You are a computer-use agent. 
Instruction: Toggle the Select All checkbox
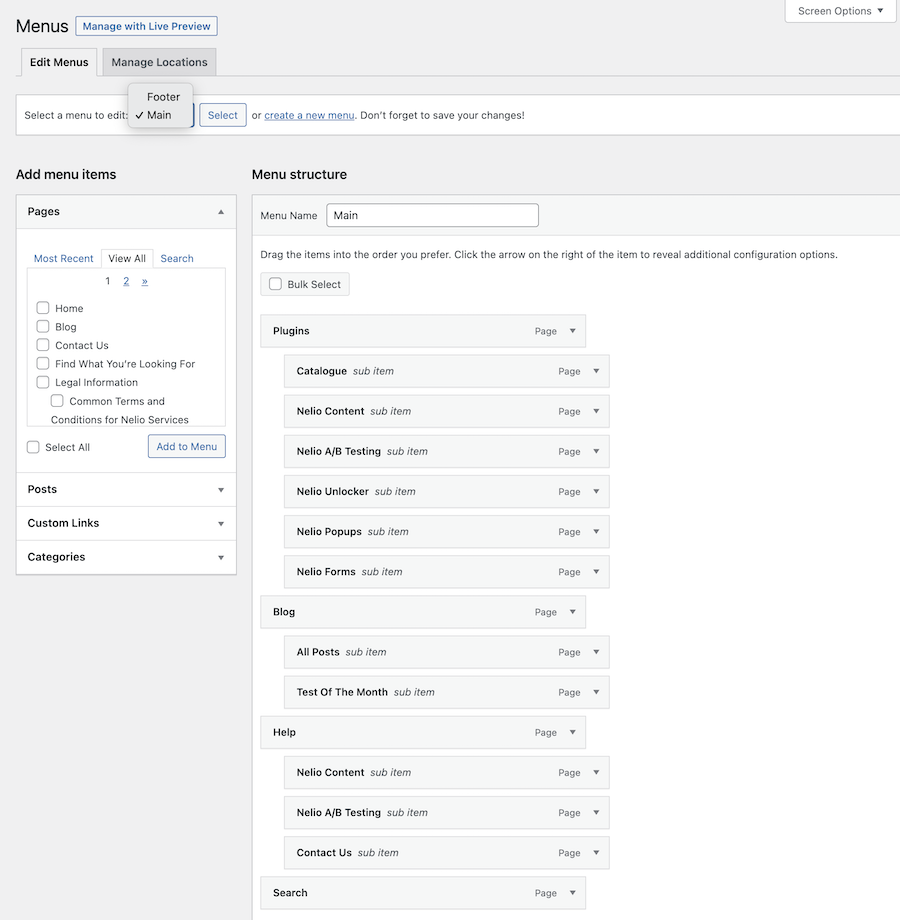point(33,447)
